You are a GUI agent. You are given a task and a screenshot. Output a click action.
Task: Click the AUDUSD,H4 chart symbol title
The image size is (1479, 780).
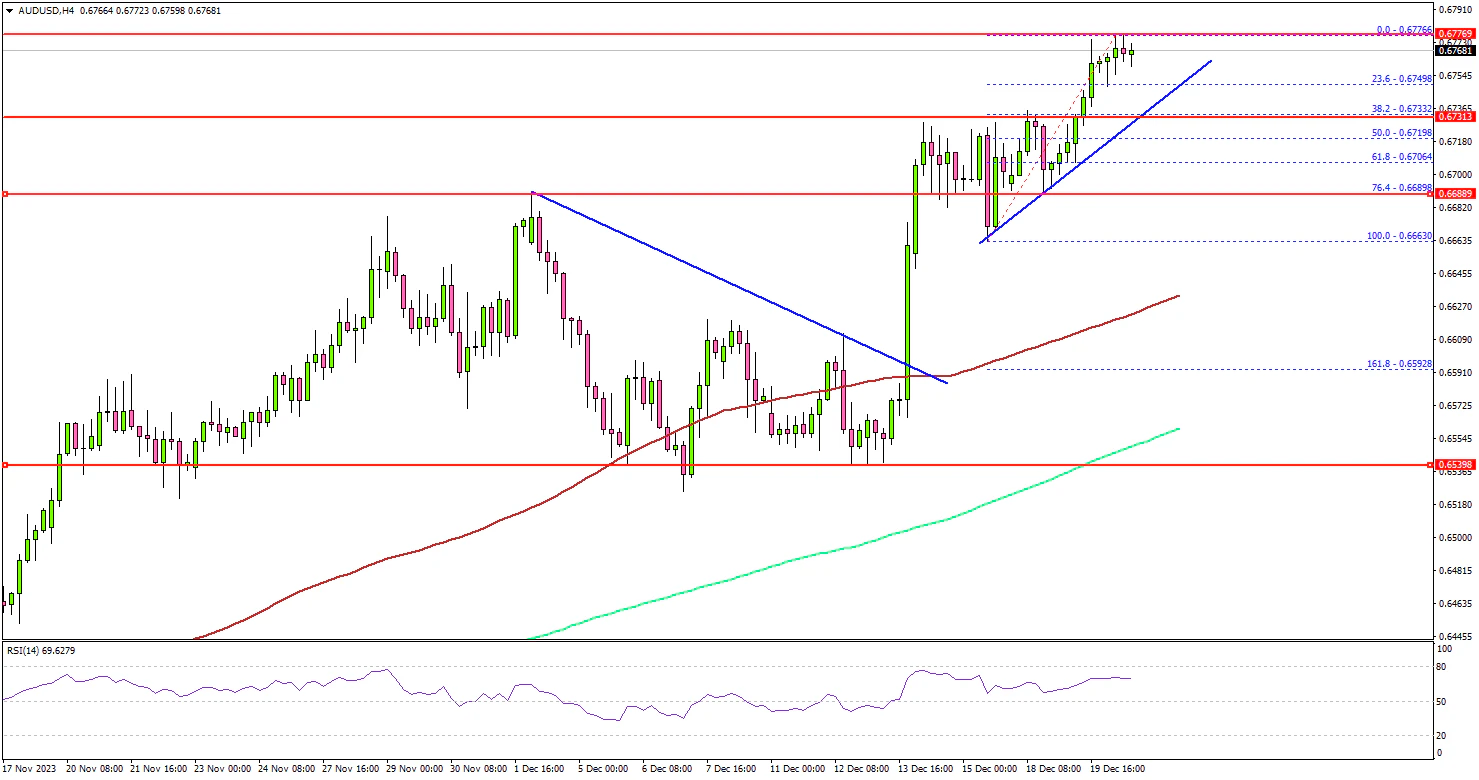43,10
